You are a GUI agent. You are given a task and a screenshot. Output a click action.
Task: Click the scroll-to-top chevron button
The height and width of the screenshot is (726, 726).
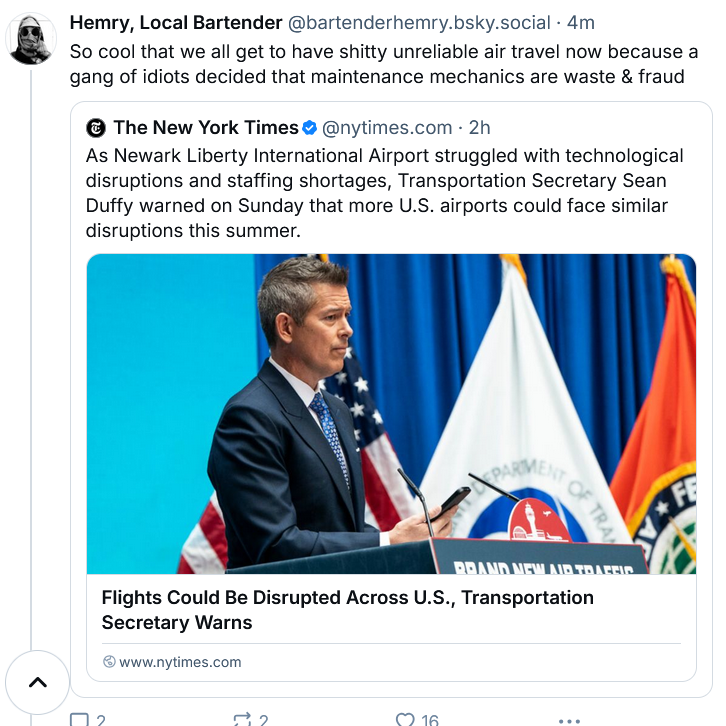pyautogui.click(x=38, y=682)
